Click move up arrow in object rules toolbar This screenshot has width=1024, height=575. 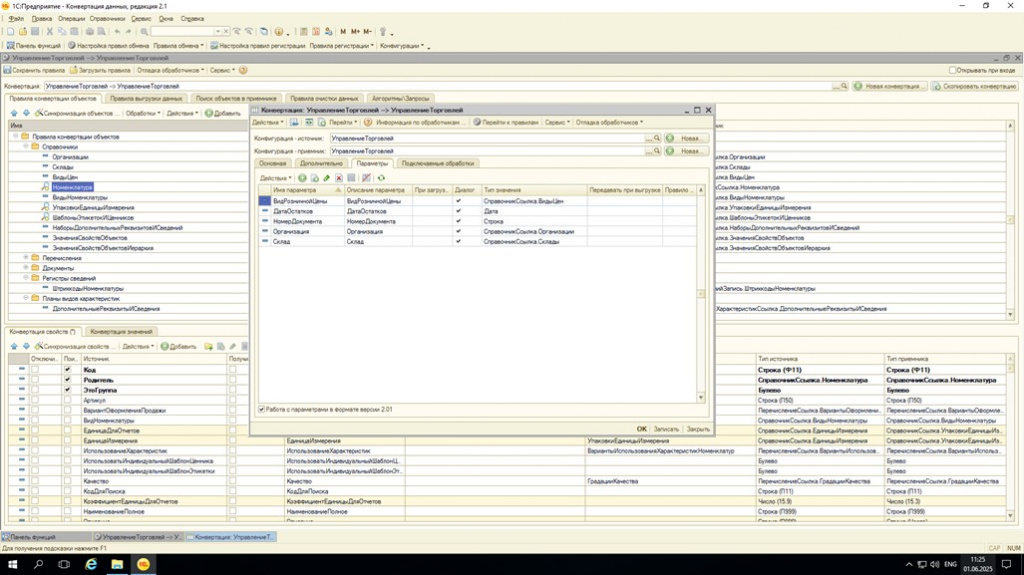pyautogui.click(x=14, y=113)
